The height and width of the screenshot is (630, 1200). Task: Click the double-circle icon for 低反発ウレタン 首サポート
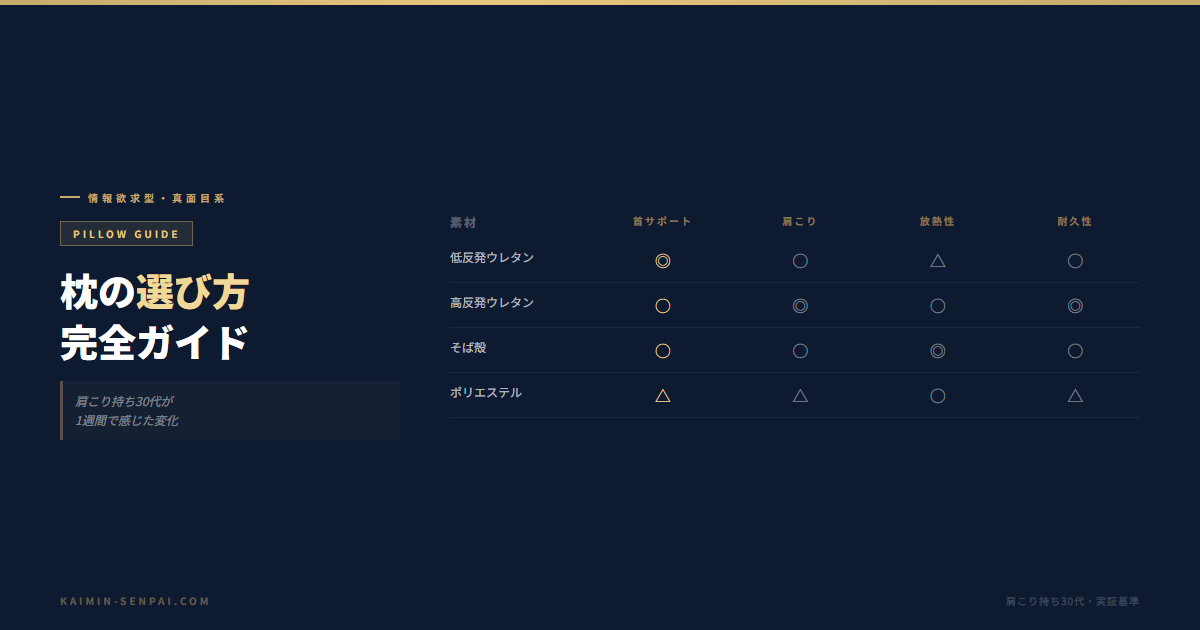663,261
